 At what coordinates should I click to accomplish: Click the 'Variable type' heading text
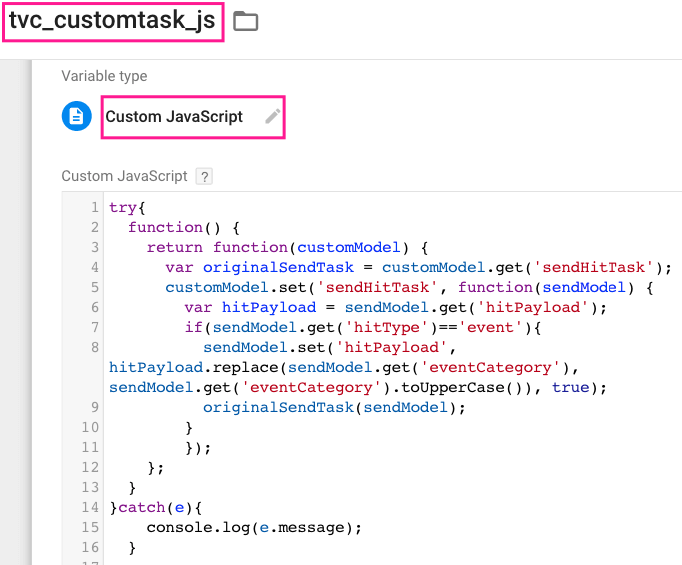point(104,76)
